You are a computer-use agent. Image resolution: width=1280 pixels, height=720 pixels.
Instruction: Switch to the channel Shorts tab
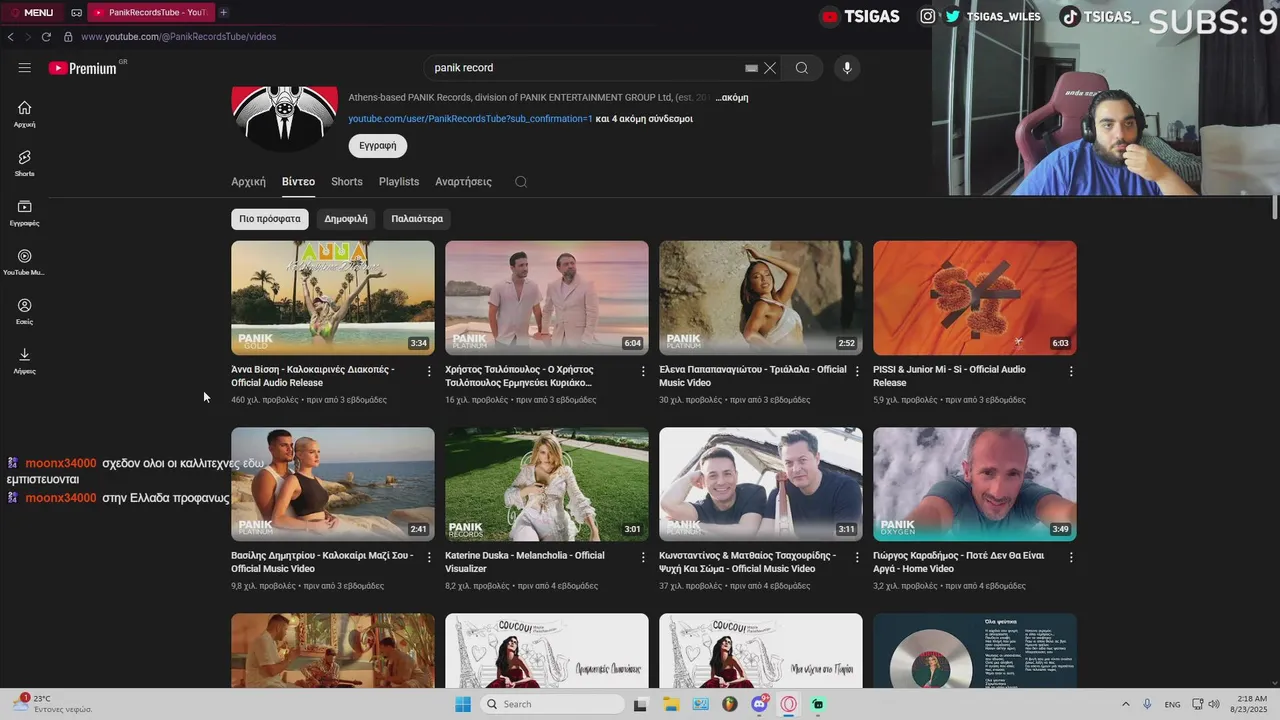click(347, 182)
